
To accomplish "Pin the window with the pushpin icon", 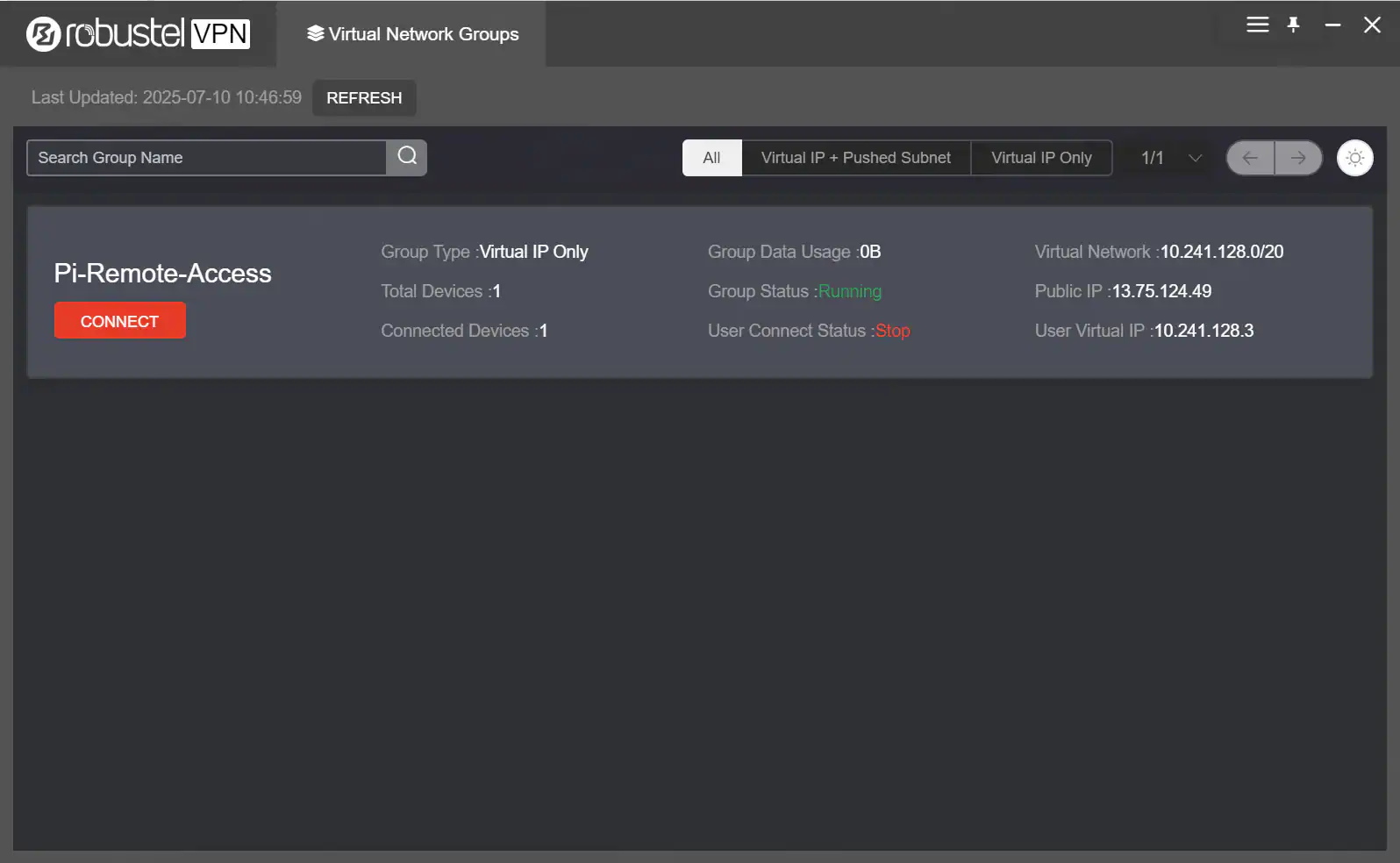I will coord(1293,25).
